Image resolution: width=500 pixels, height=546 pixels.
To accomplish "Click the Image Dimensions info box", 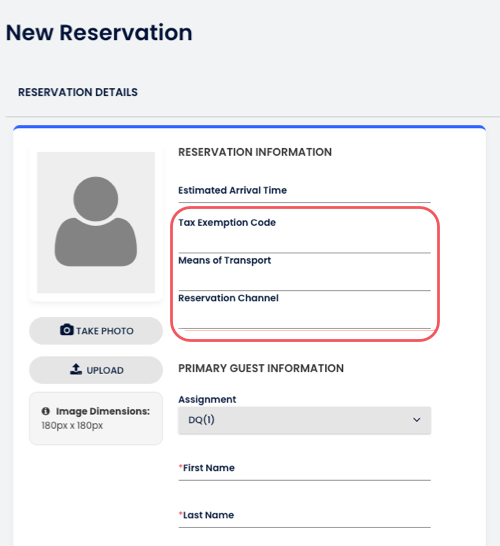I will [x=96, y=418].
